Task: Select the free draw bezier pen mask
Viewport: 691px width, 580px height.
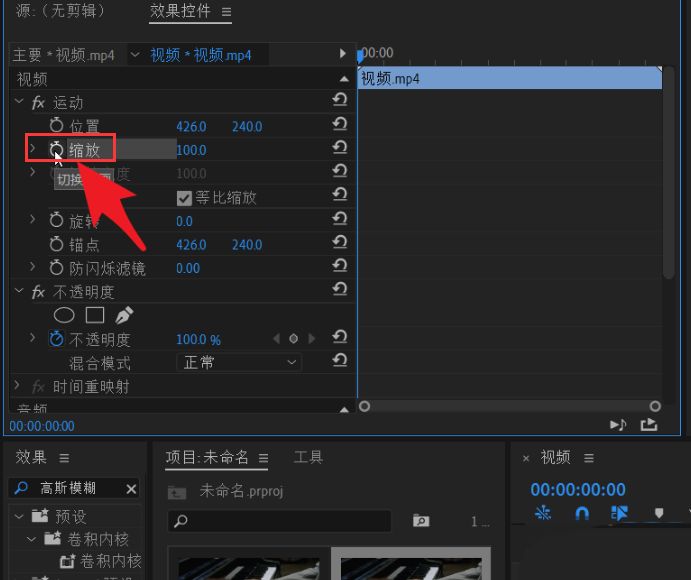Action: (124, 315)
